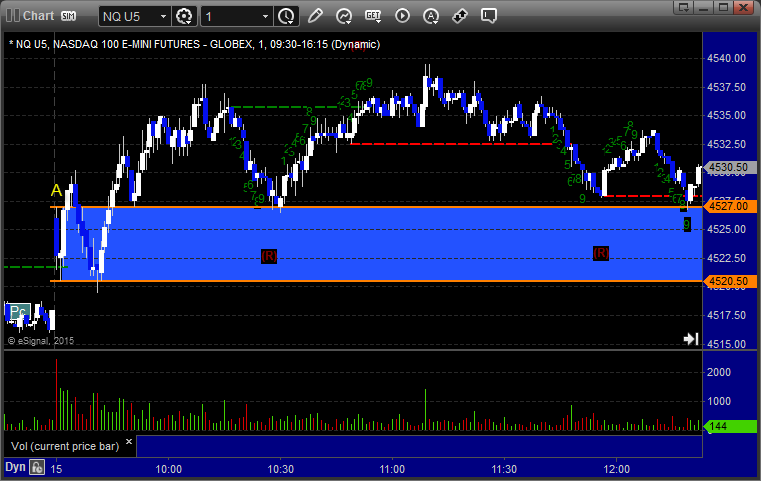Click the 4520.50 orange price label

pos(729,282)
